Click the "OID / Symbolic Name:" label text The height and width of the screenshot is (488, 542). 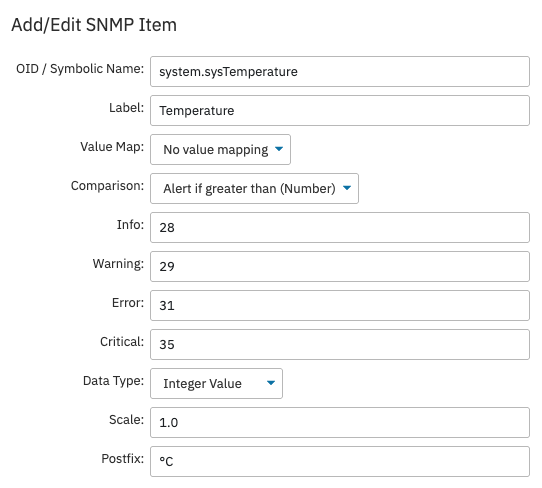(80, 69)
